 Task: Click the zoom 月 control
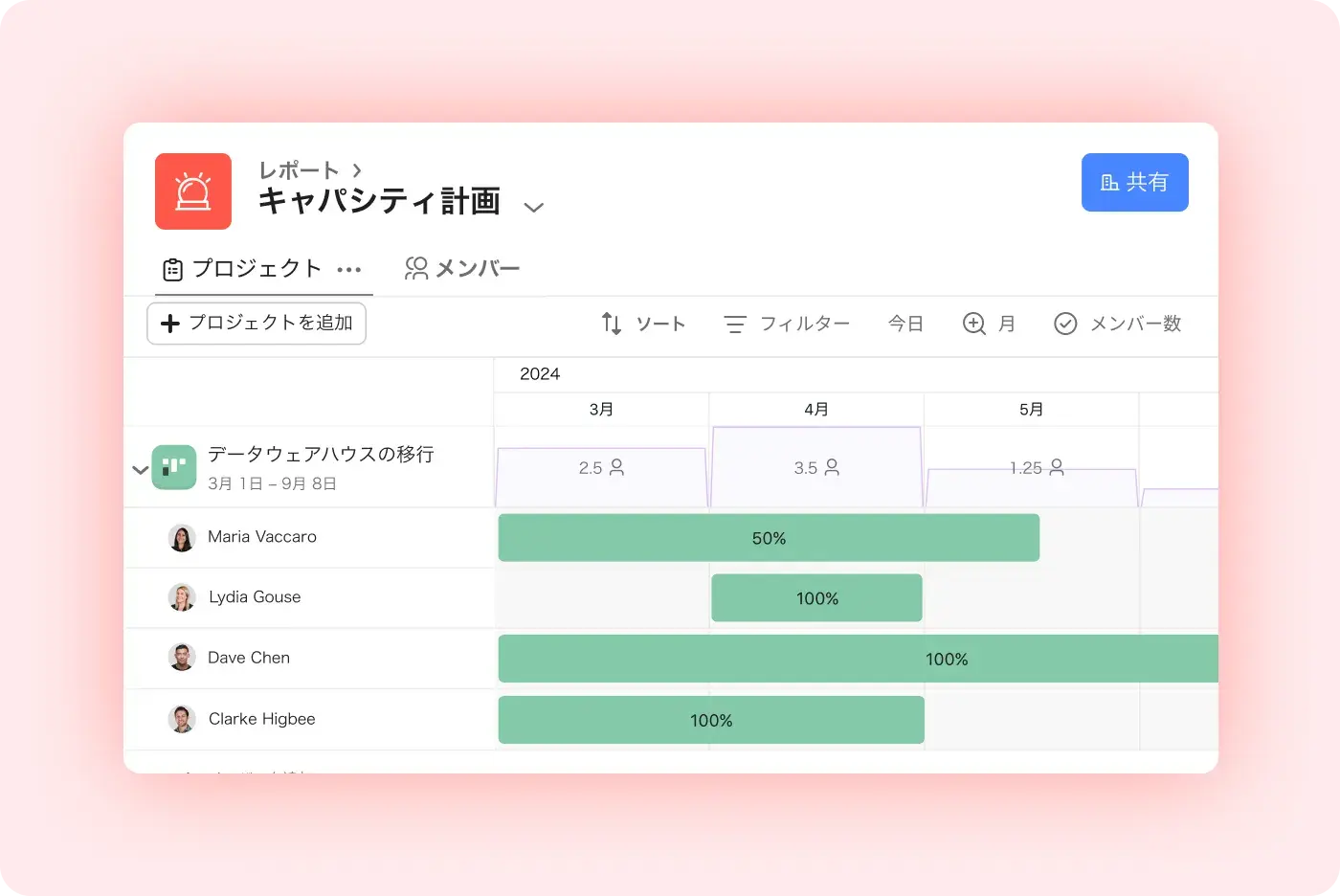click(989, 324)
